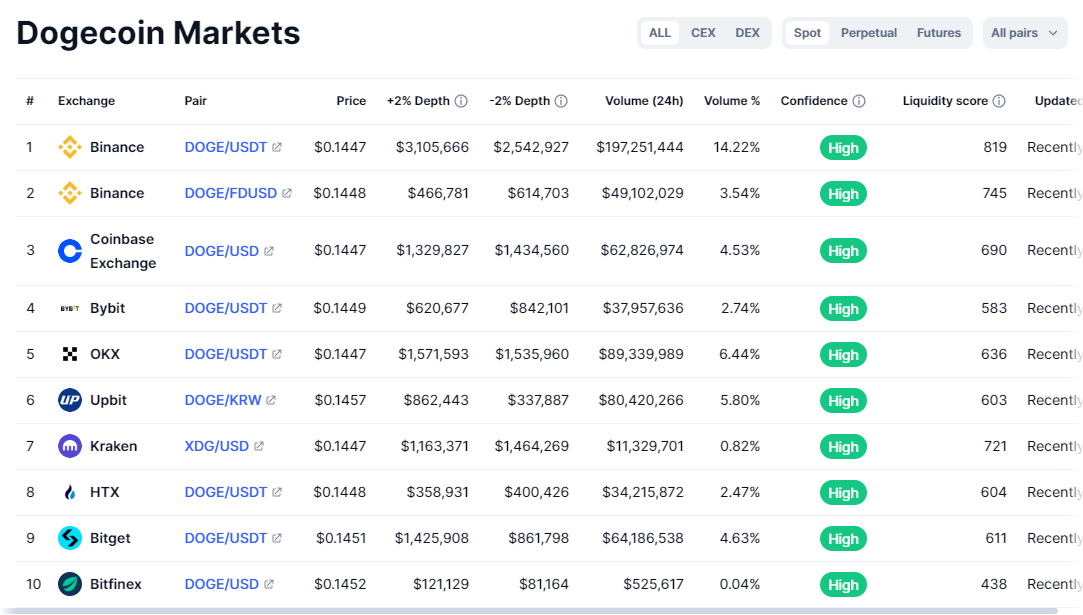Switch to the Spot markets tab
This screenshot has height=615, width=1083.
807,33
